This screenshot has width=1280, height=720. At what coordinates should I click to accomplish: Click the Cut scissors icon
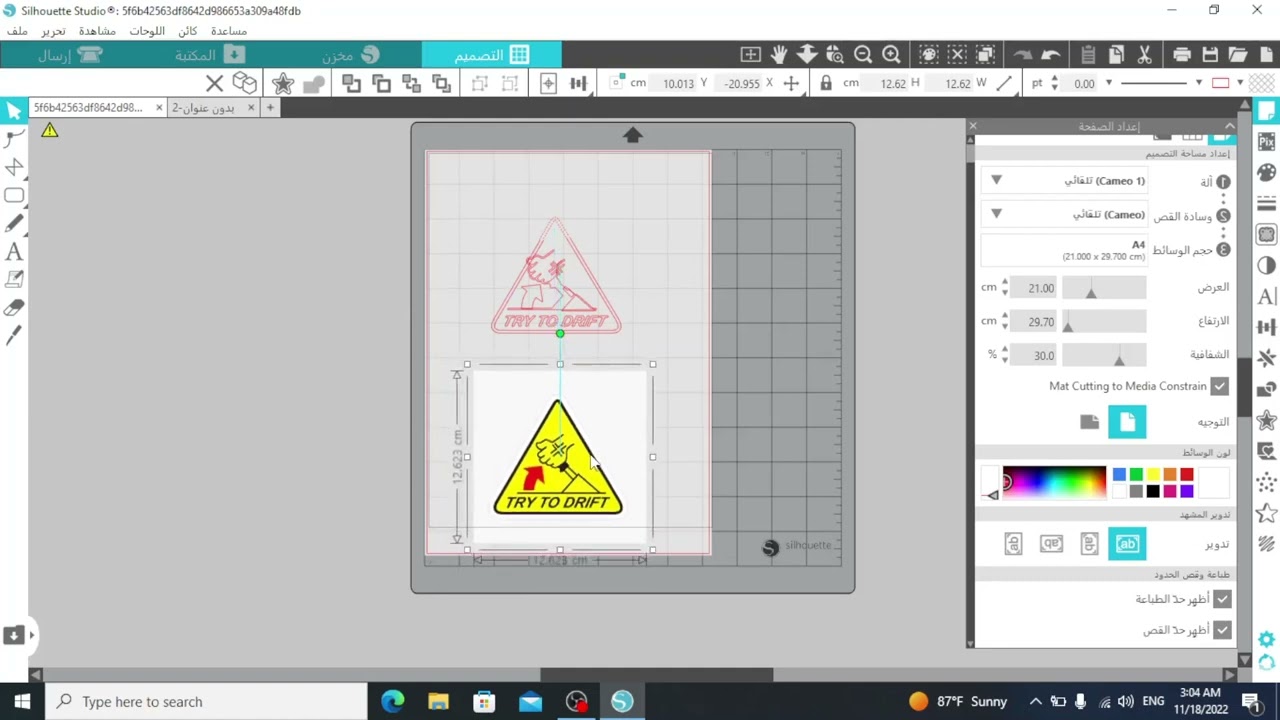click(x=1144, y=55)
